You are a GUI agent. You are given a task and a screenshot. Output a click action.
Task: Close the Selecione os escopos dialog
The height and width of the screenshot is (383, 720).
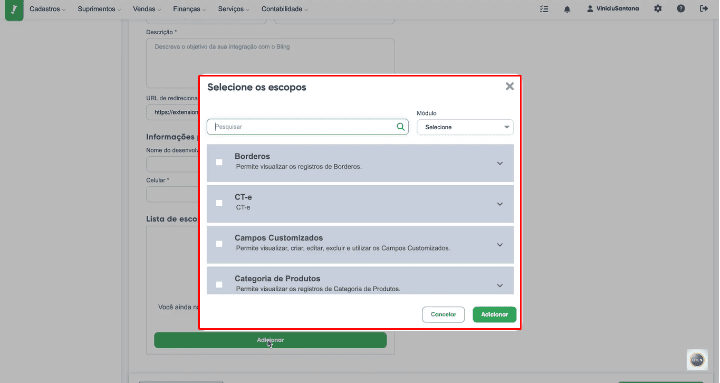510,86
